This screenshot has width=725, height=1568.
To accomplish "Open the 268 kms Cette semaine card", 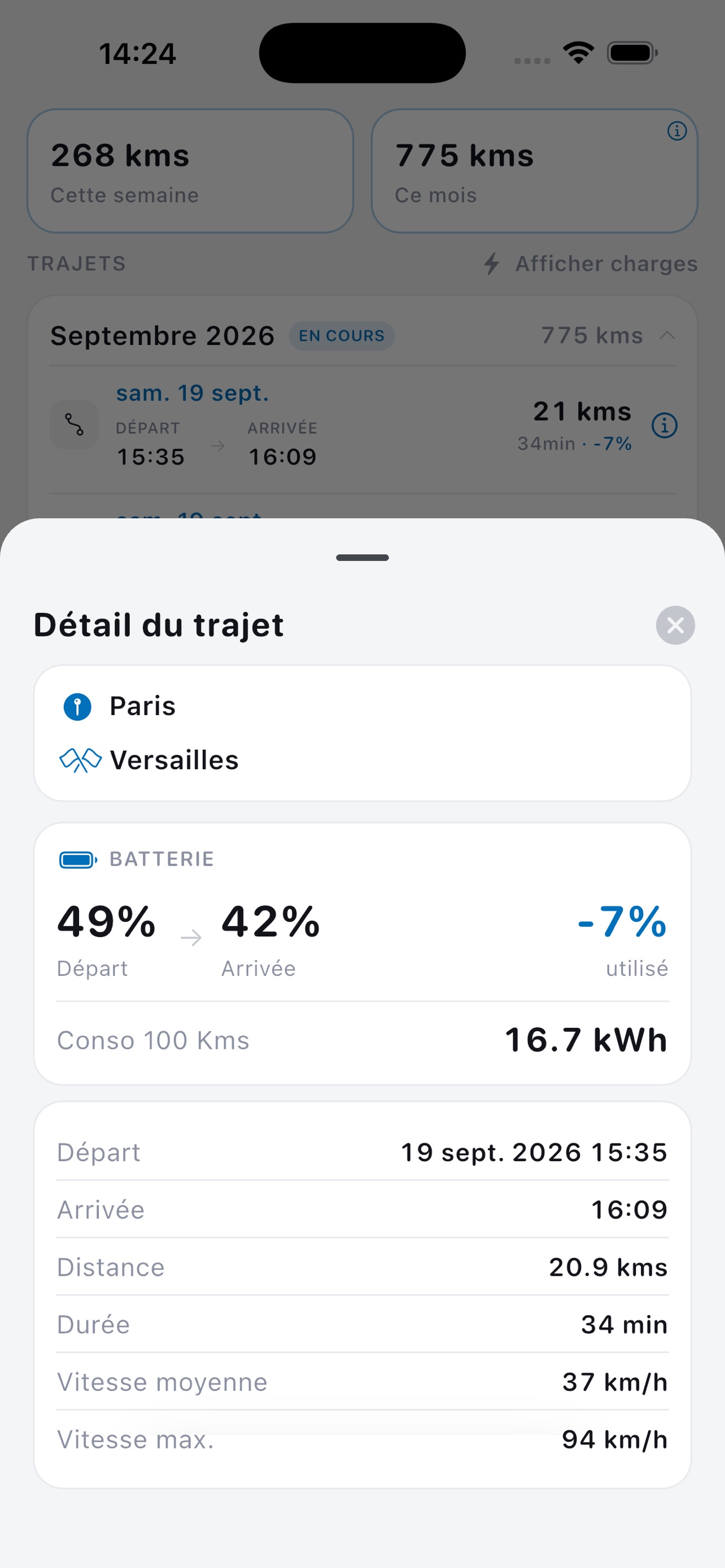I will (x=190, y=171).
